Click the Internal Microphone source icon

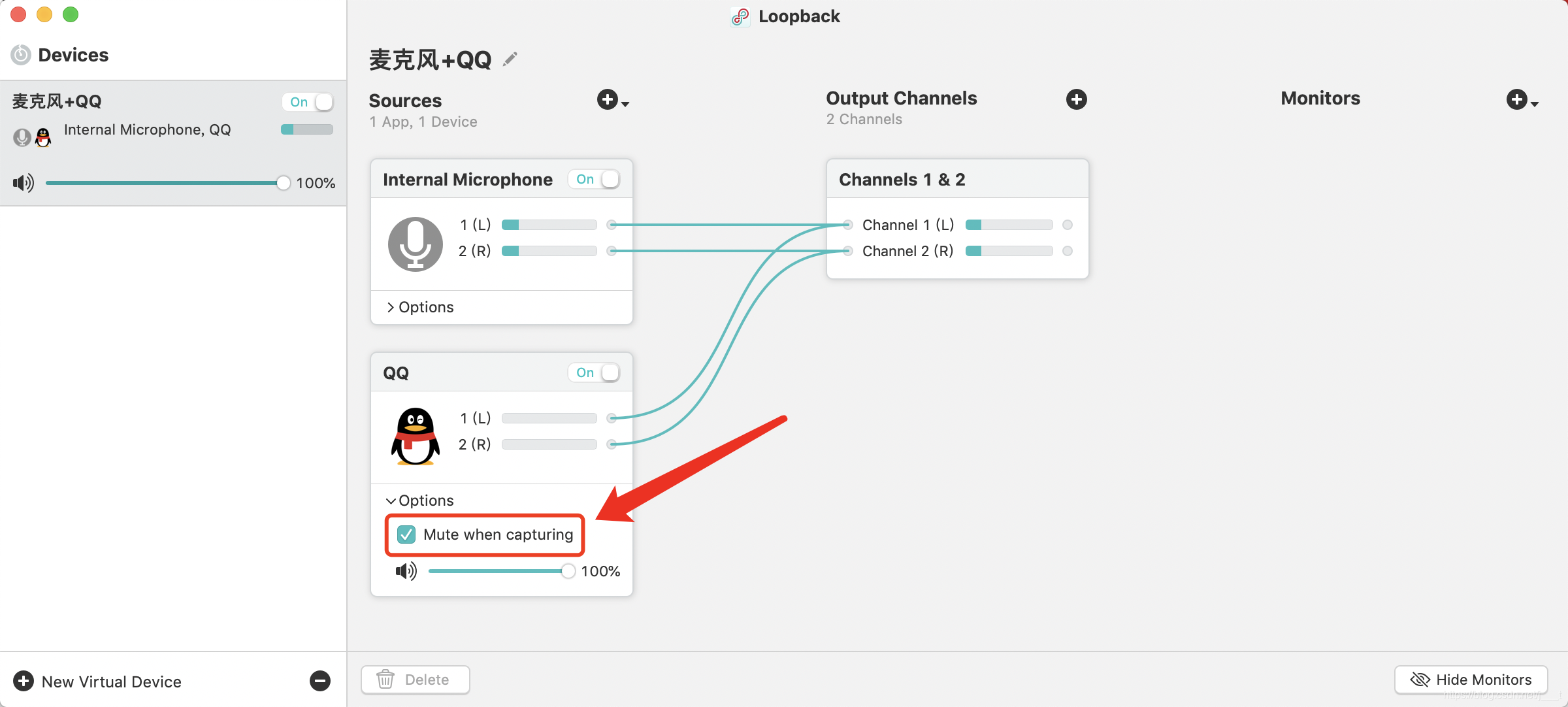[x=415, y=244]
